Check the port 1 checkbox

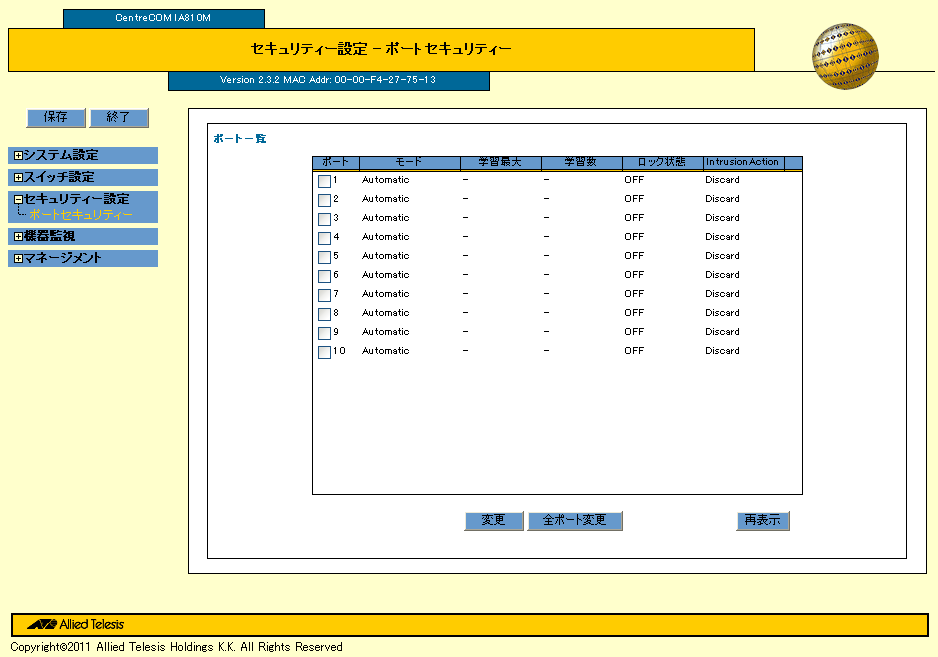pyautogui.click(x=324, y=181)
